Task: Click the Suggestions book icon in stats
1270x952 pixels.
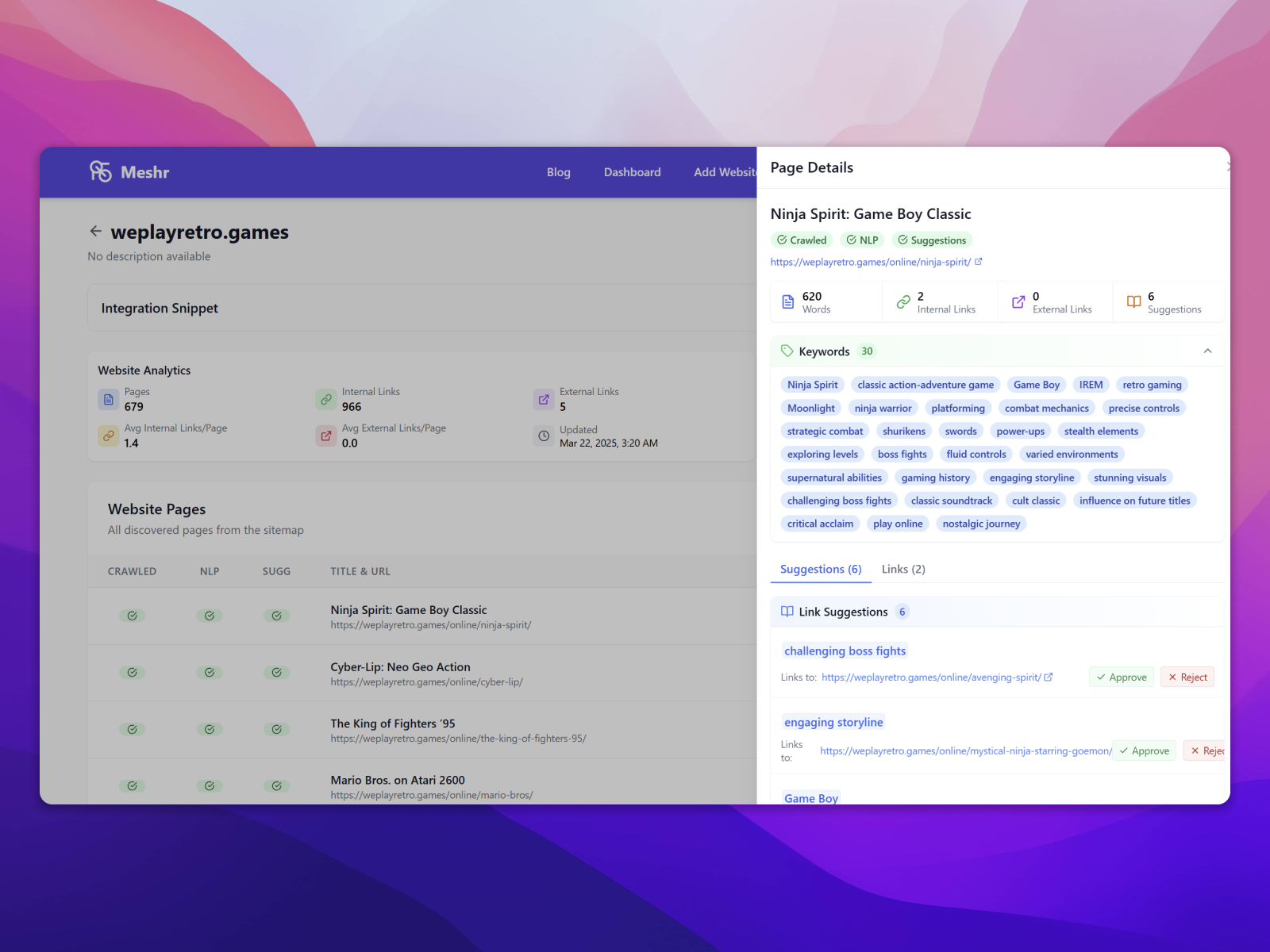Action: coord(1134,302)
